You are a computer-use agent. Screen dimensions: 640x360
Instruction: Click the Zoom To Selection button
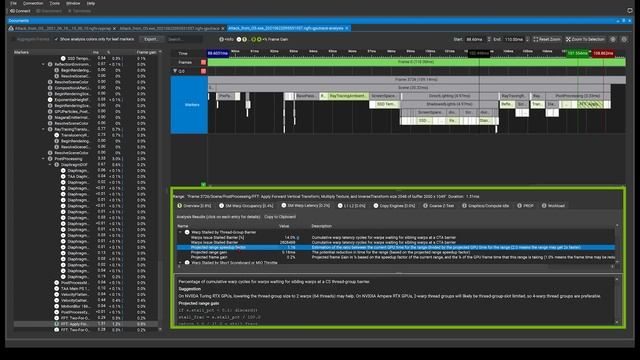click(x=585, y=40)
